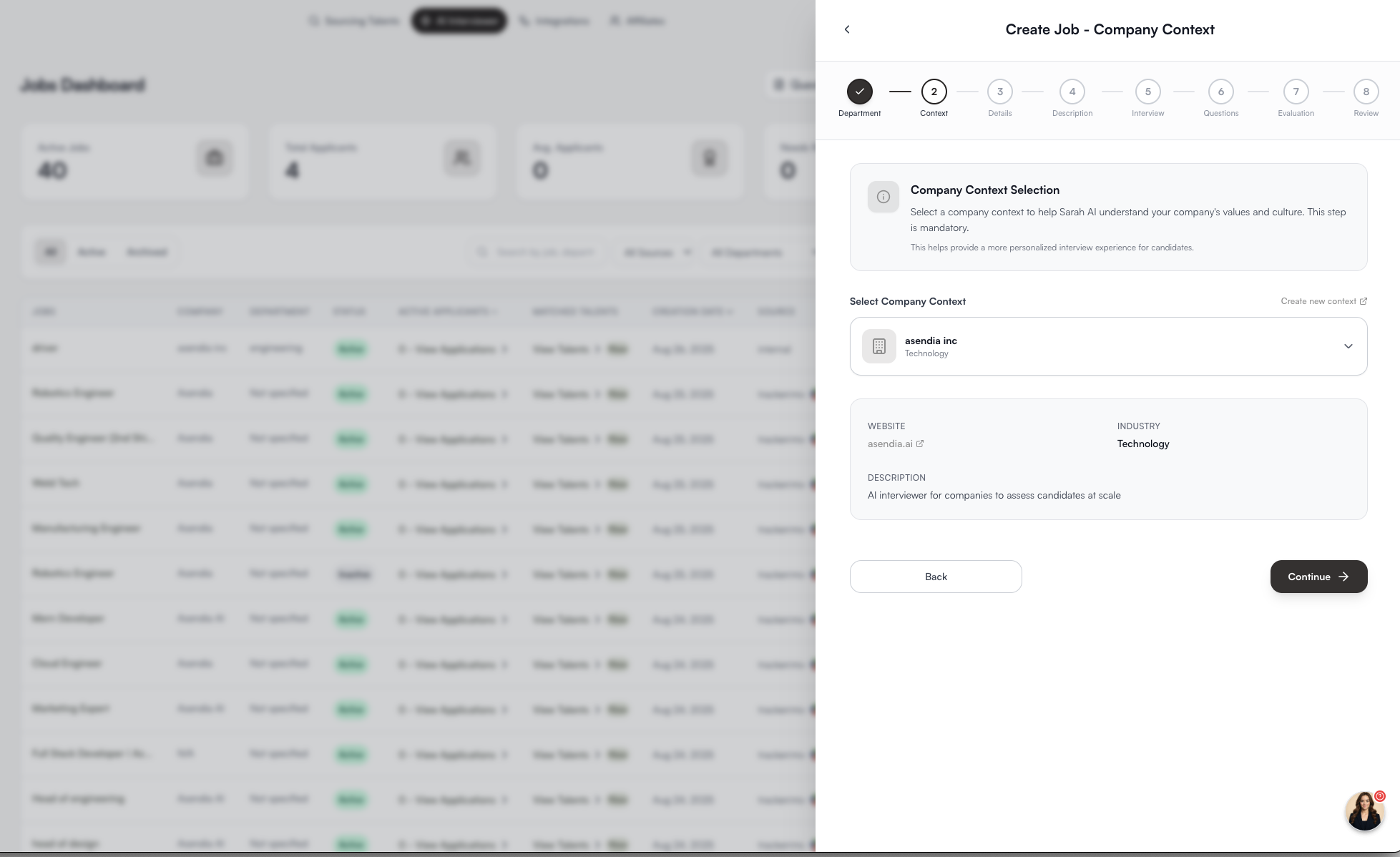Click the arrow icon on the Continue button
The height and width of the screenshot is (857, 1400).
point(1343,577)
